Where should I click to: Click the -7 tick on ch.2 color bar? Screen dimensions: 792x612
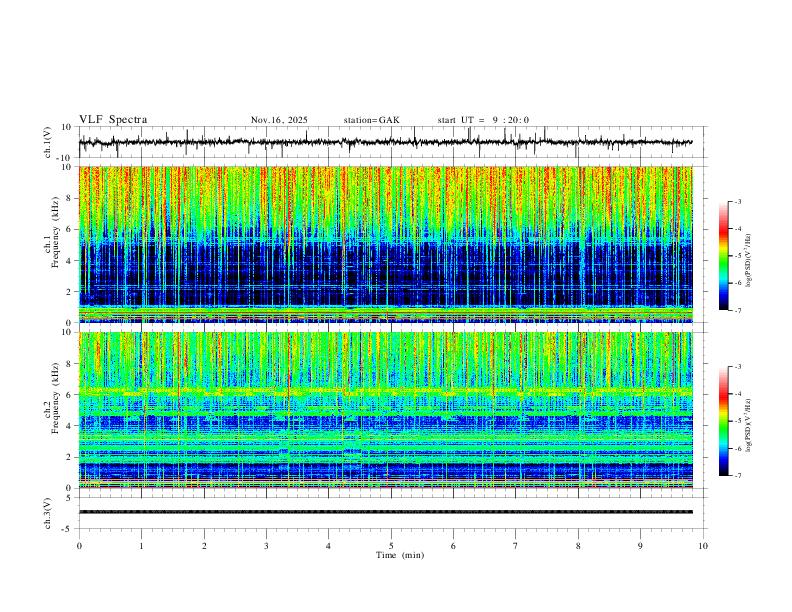coord(737,476)
